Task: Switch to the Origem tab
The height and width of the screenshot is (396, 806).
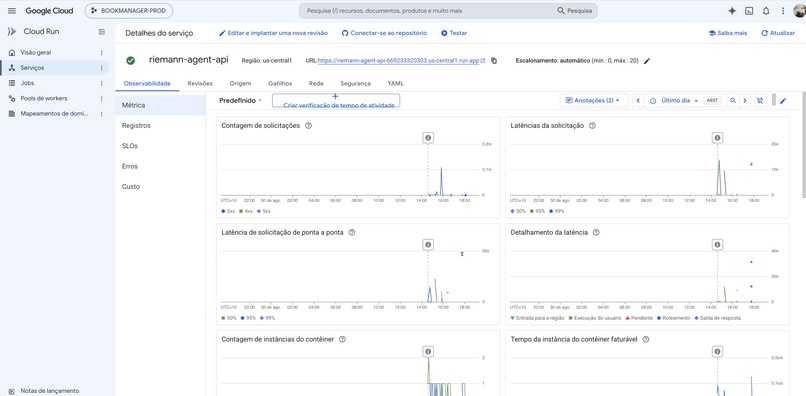Action: coord(240,83)
